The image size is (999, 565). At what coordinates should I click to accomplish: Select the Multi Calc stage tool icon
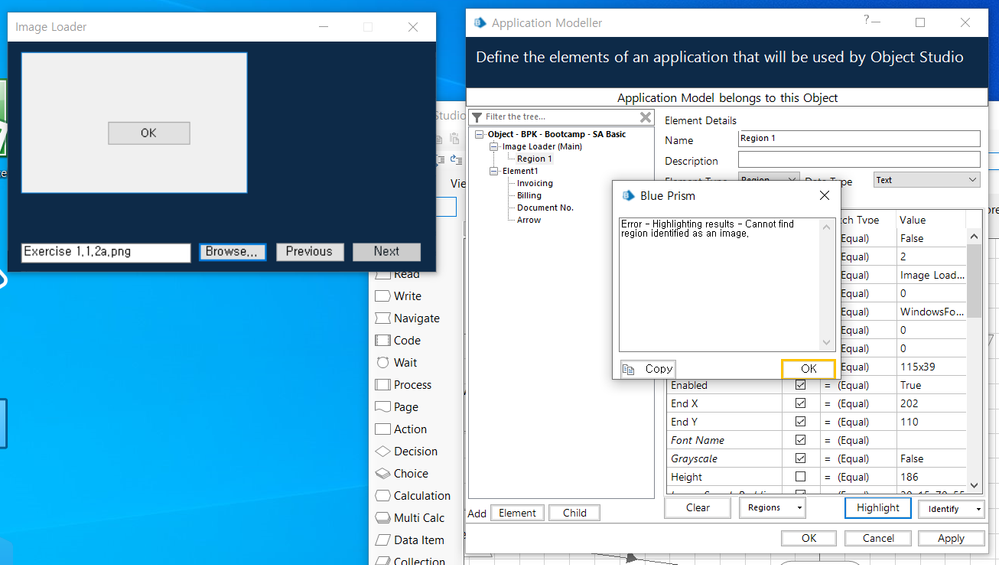(382, 517)
